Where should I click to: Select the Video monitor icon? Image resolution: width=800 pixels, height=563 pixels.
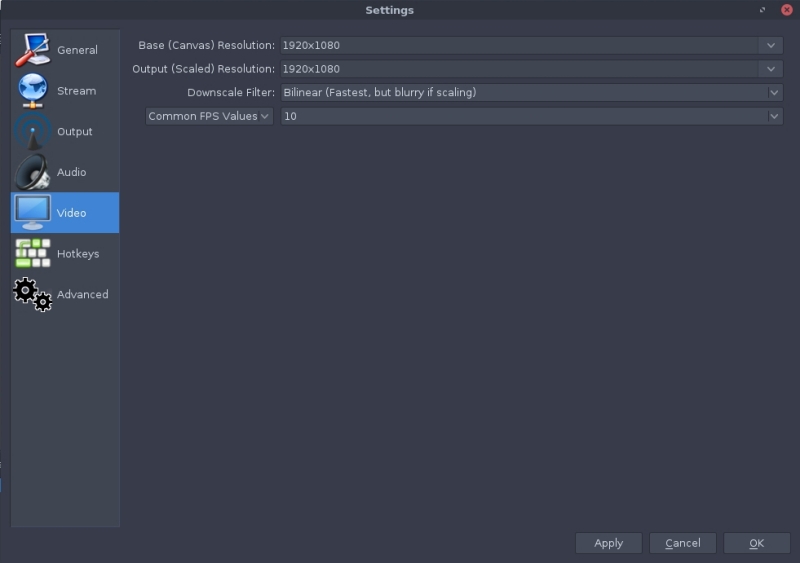coord(32,213)
